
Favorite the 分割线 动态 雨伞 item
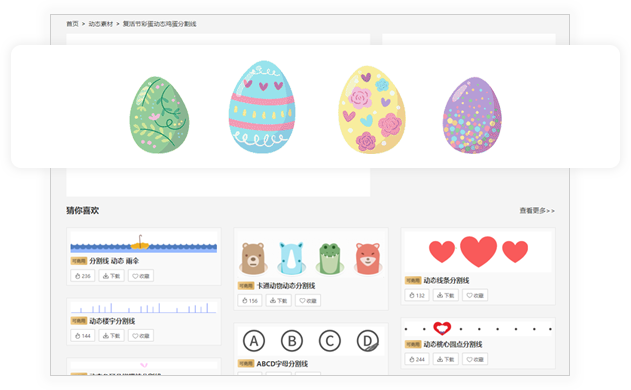(x=141, y=276)
